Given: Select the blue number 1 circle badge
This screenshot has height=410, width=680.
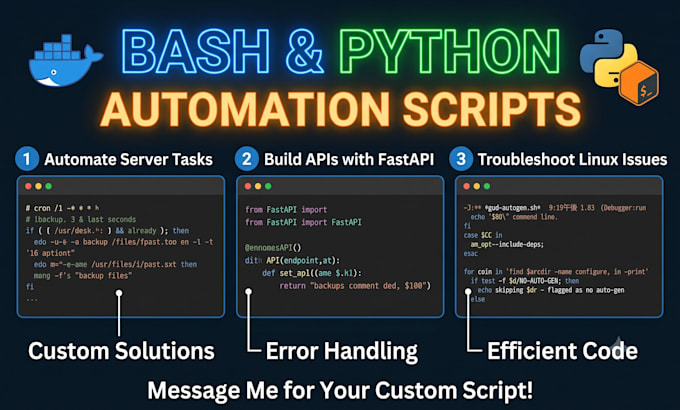Looking at the screenshot, I should [27, 159].
